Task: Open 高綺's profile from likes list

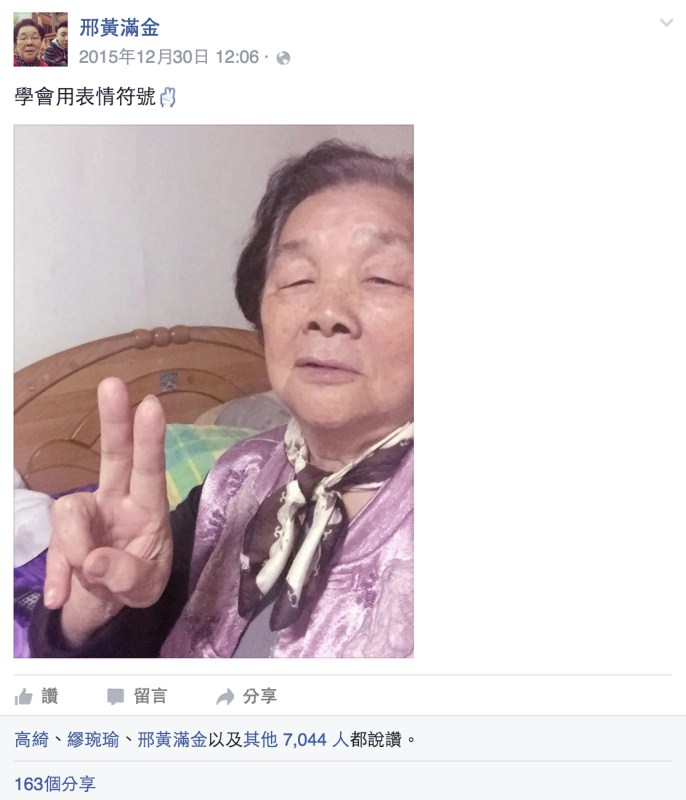Action: (x=32, y=739)
